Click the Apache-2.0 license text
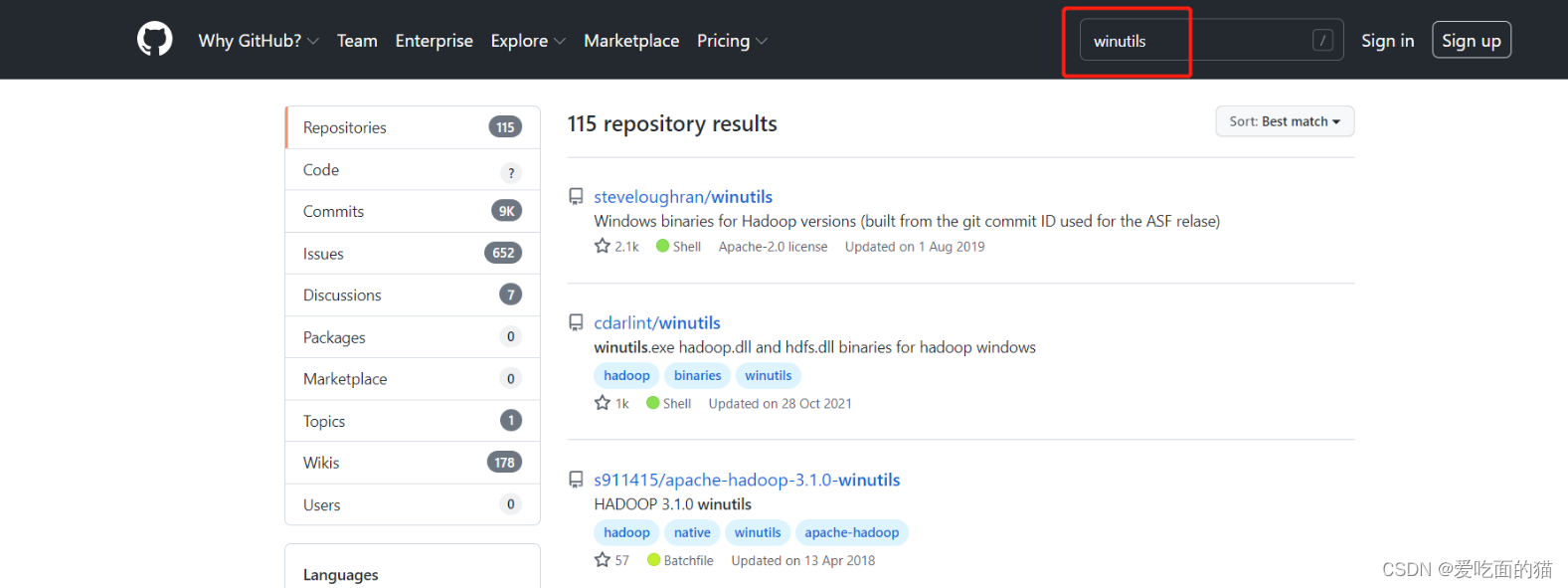The image size is (1568, 588). click(x=773, y=247)
